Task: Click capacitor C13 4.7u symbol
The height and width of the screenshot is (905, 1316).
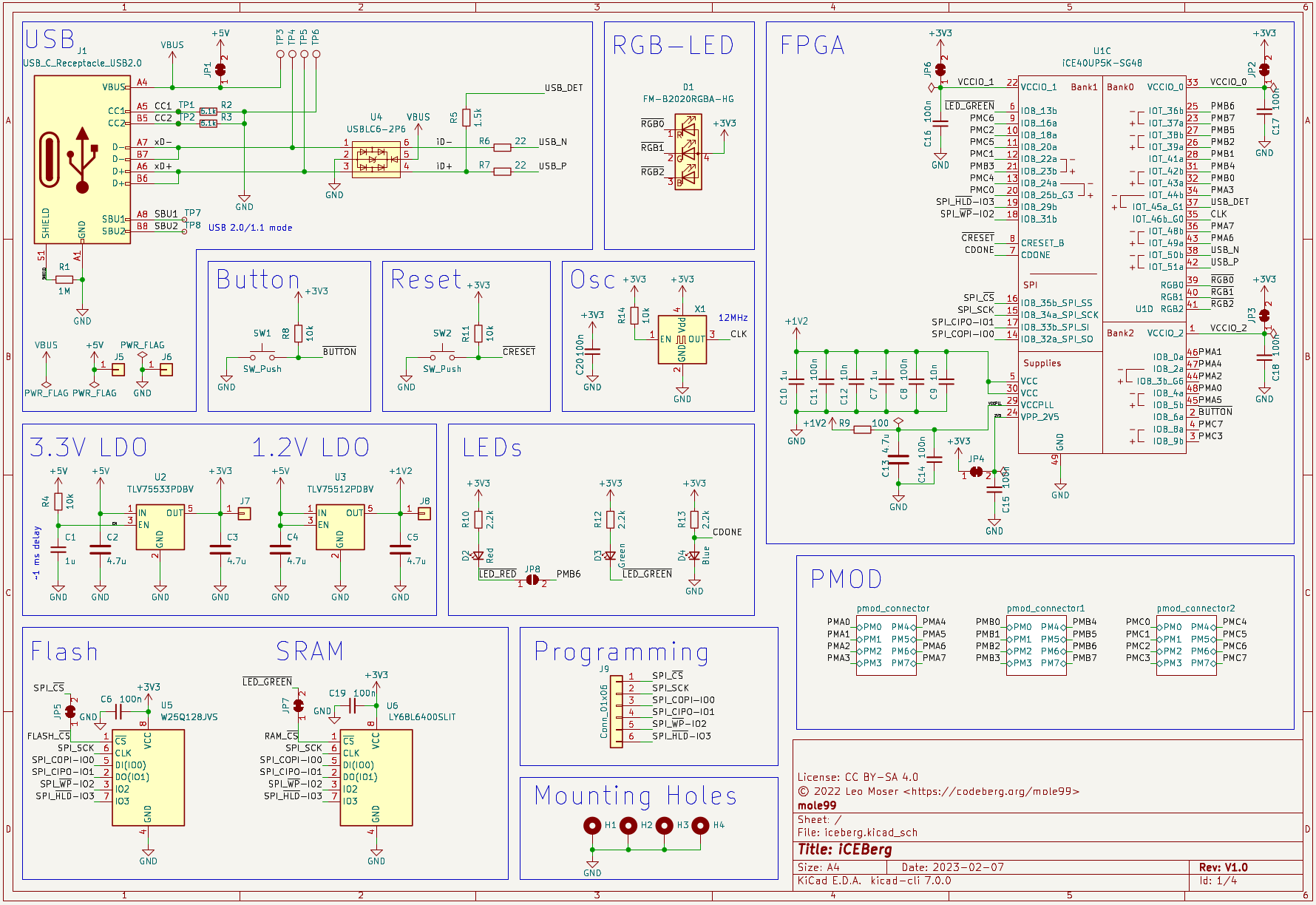Action: (x=898, y=459)
